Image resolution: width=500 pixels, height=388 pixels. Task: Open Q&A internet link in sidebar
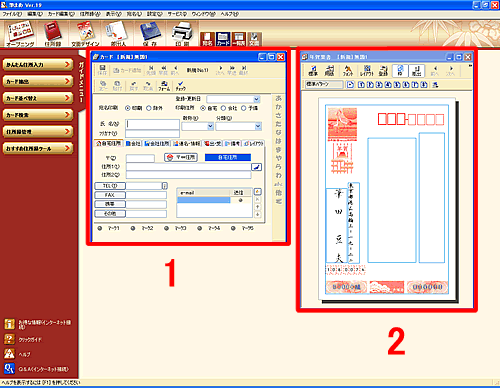click(37, 369)
